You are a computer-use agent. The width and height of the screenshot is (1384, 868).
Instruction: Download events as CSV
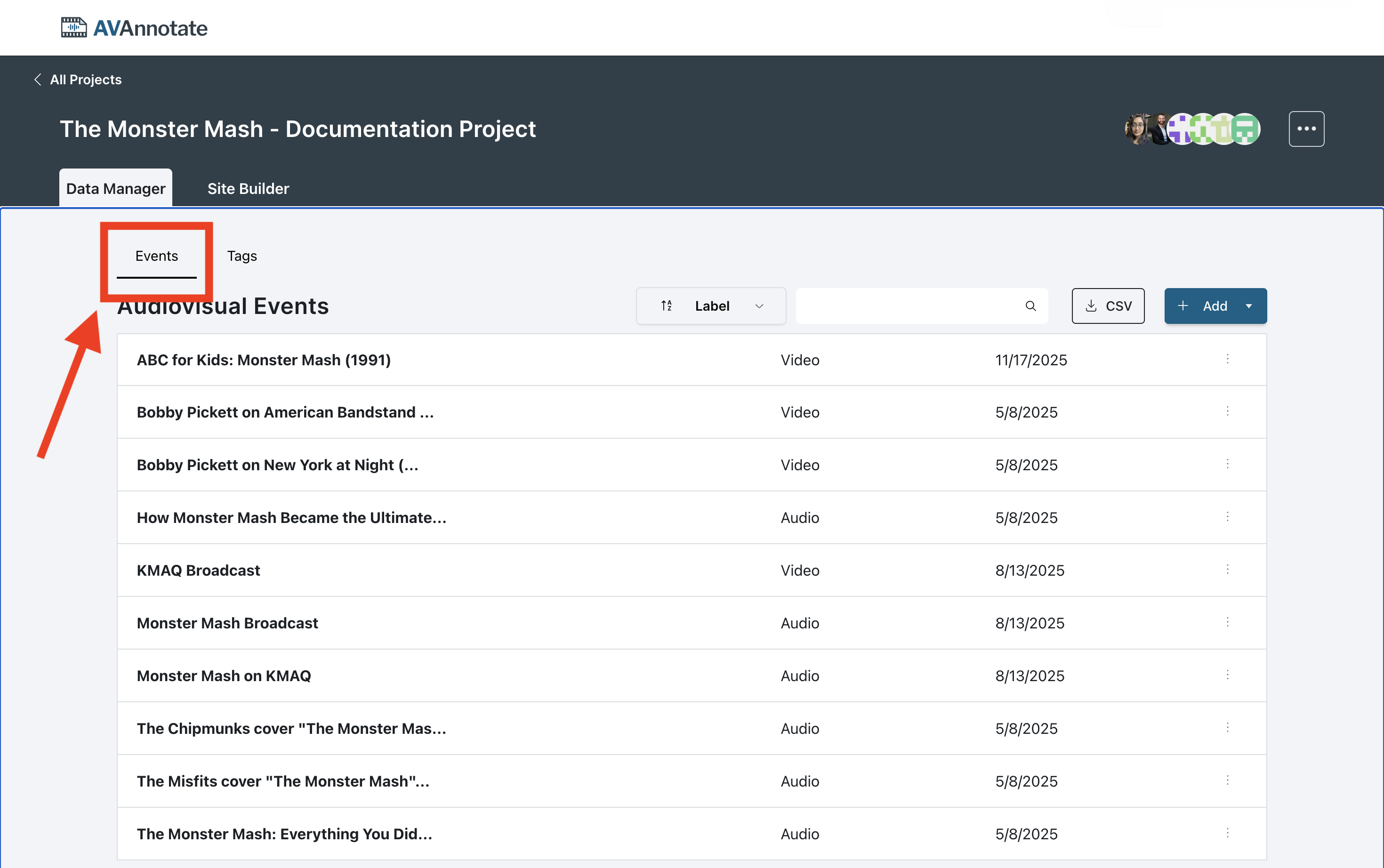(1107, 306)
